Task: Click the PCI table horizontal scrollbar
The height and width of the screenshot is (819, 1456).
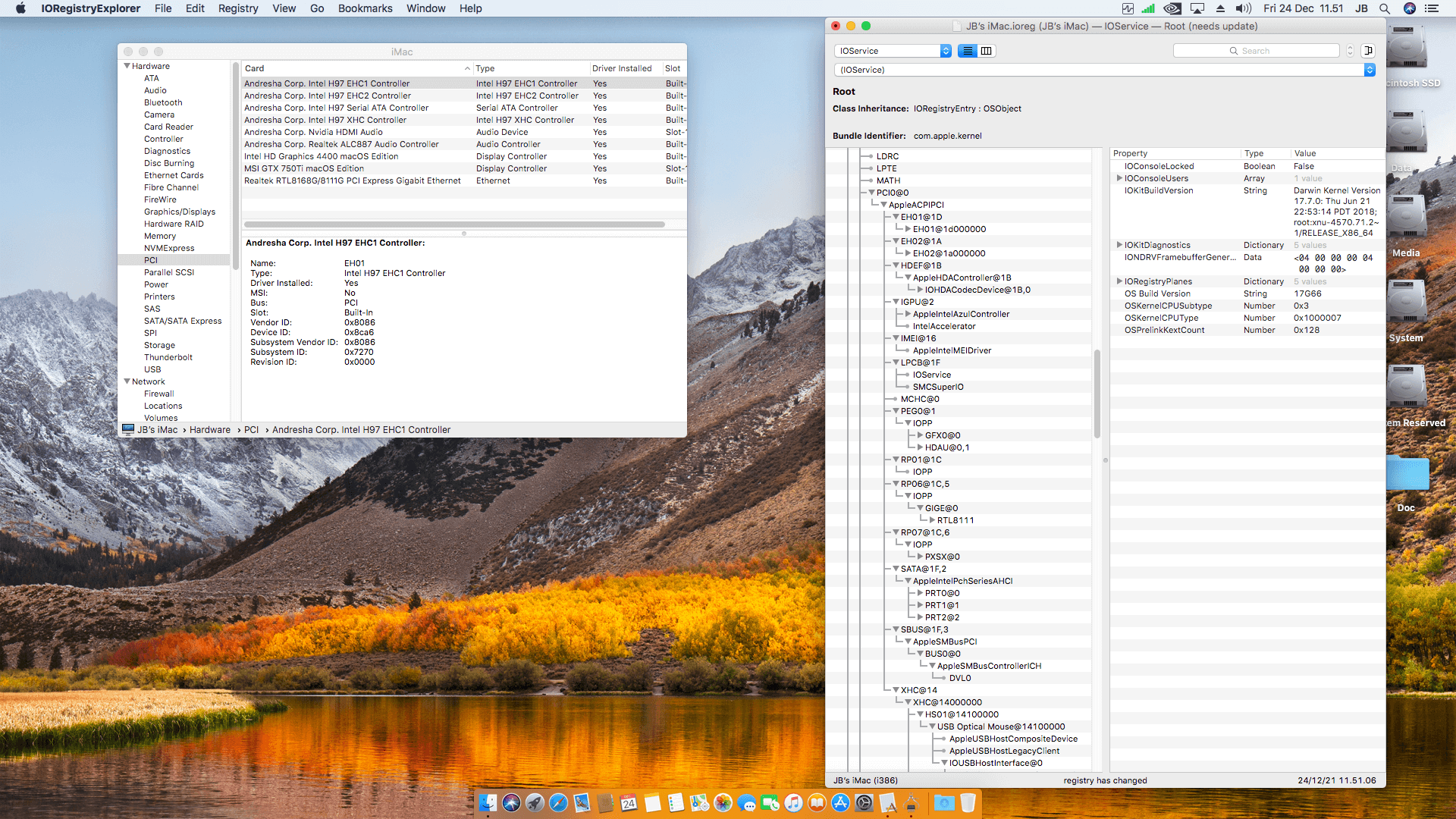Action: 454,224
